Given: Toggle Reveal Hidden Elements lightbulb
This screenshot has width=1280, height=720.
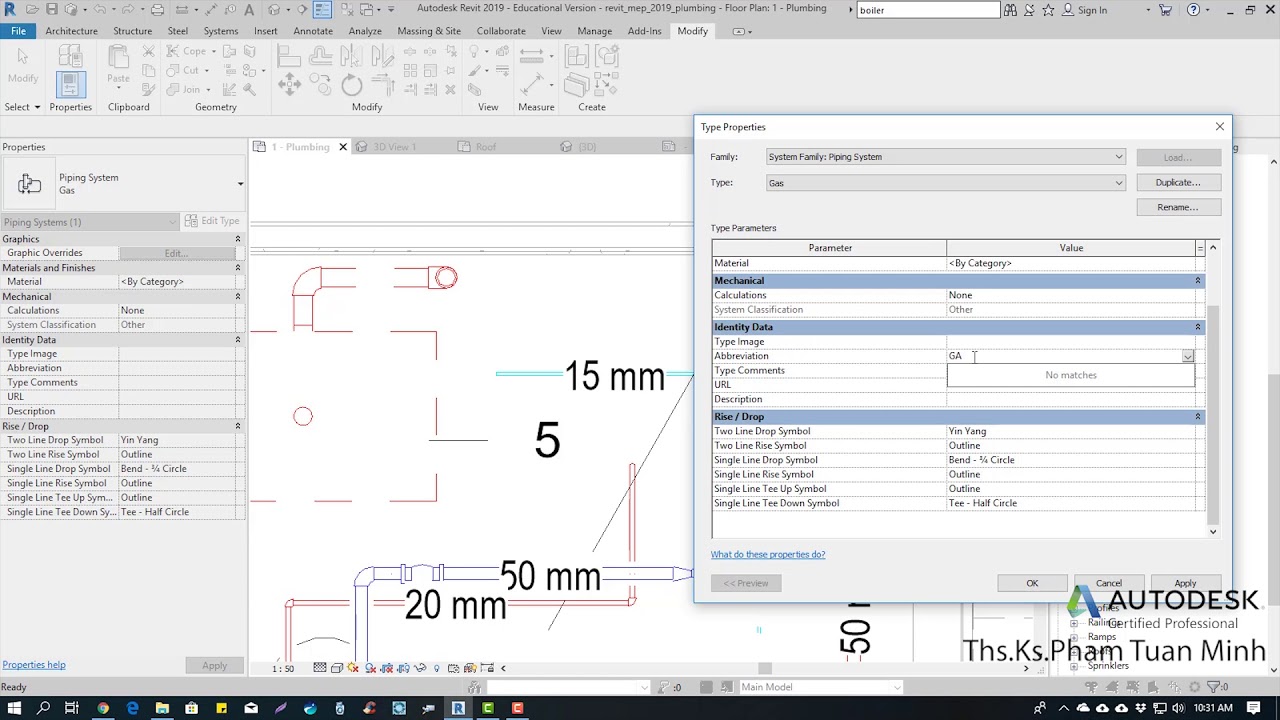Looking at the screenshot, I should [x=436, y=668].
